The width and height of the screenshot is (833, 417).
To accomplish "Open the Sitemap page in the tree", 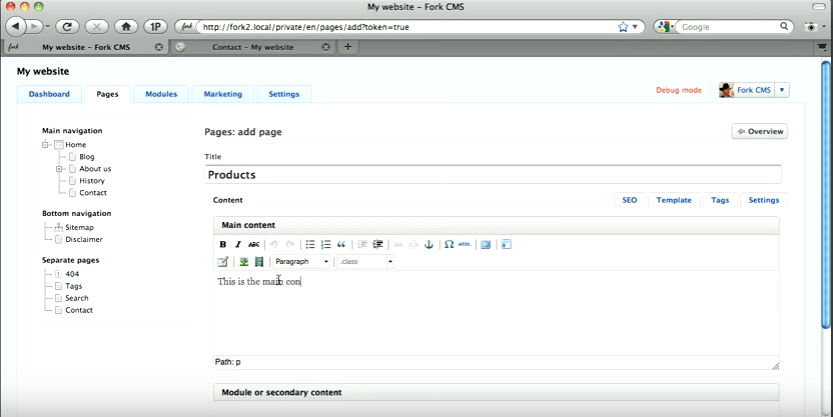I will tap(79, 227).
